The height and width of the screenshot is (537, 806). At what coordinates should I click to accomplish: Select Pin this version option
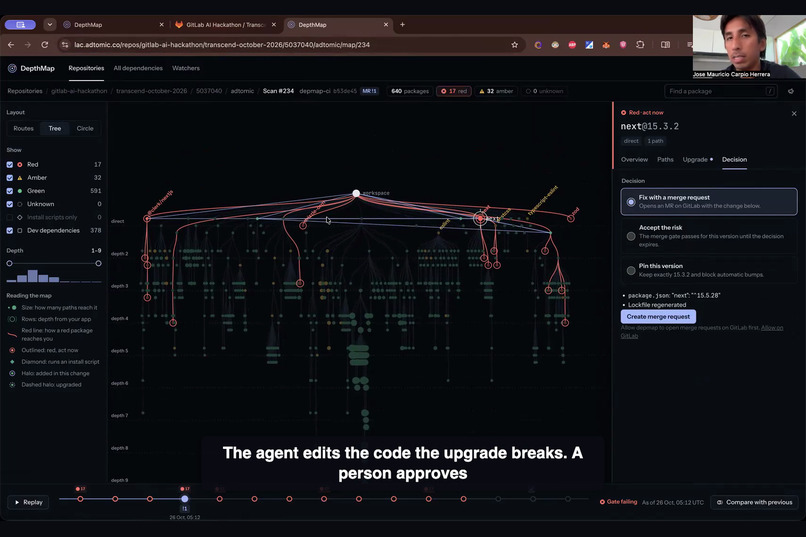pyautogui.click(x=709, y=270)
